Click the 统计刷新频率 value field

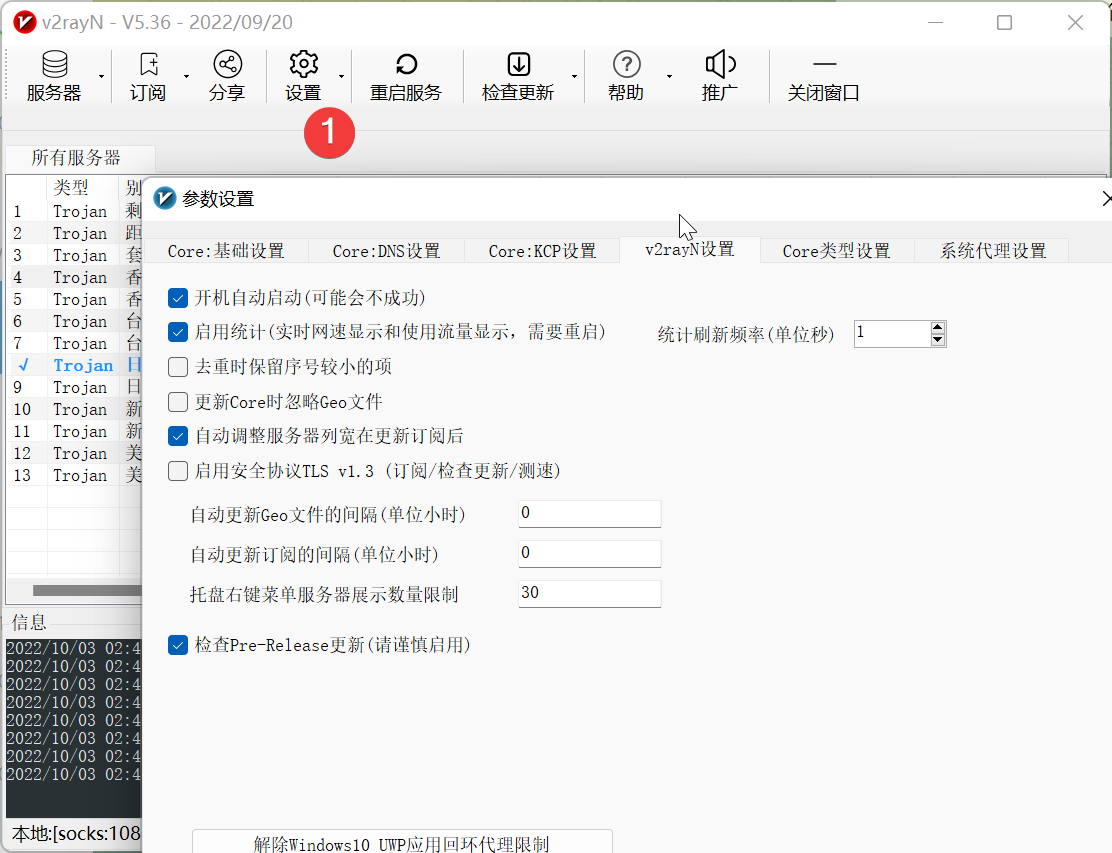(892, 333)
